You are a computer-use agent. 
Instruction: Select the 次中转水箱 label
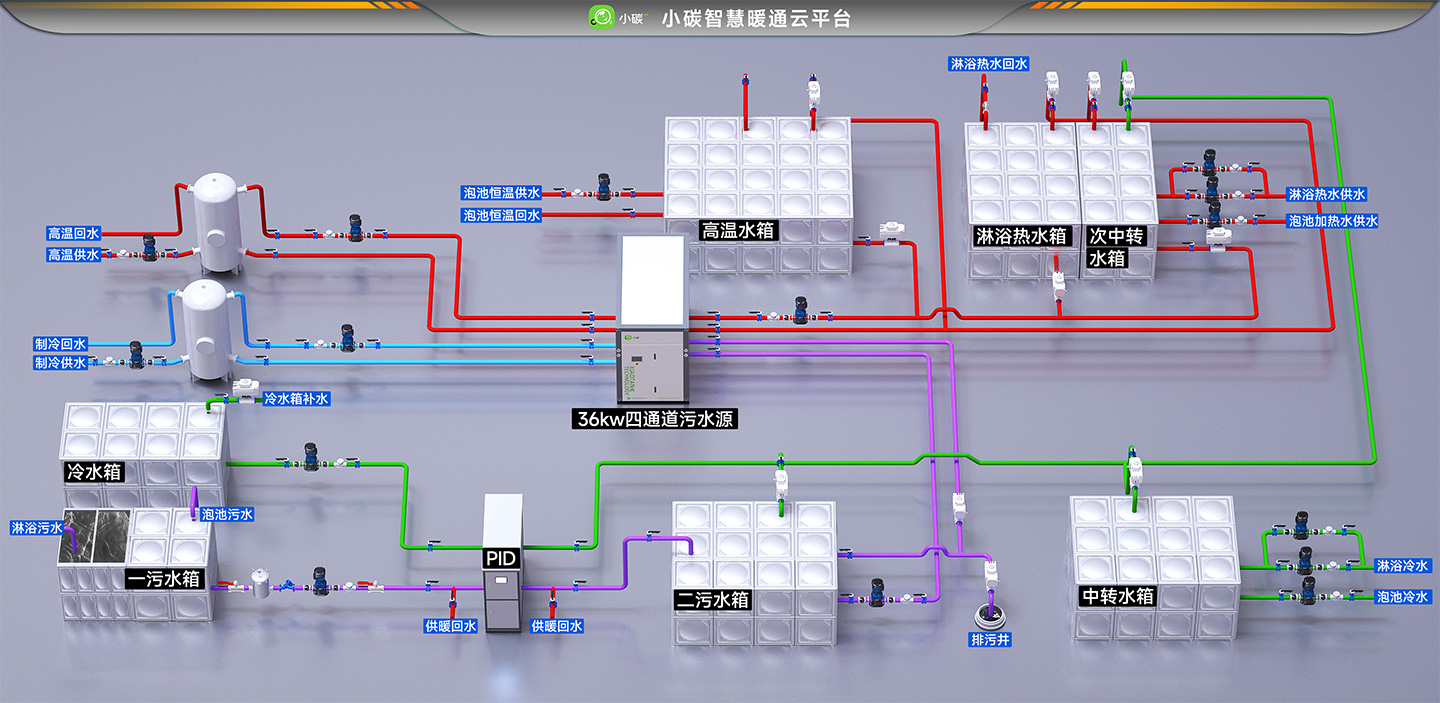tap(1115, 248)
